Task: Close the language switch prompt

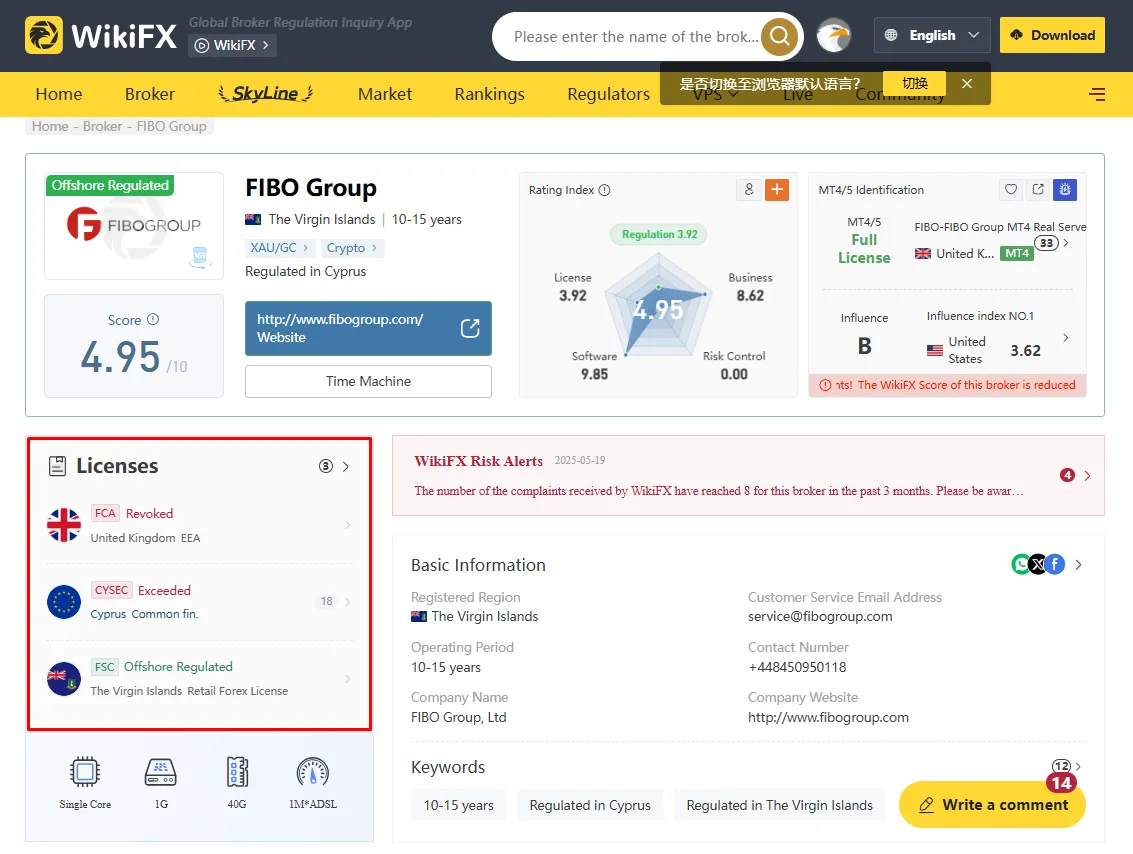Action: point(967,84)
